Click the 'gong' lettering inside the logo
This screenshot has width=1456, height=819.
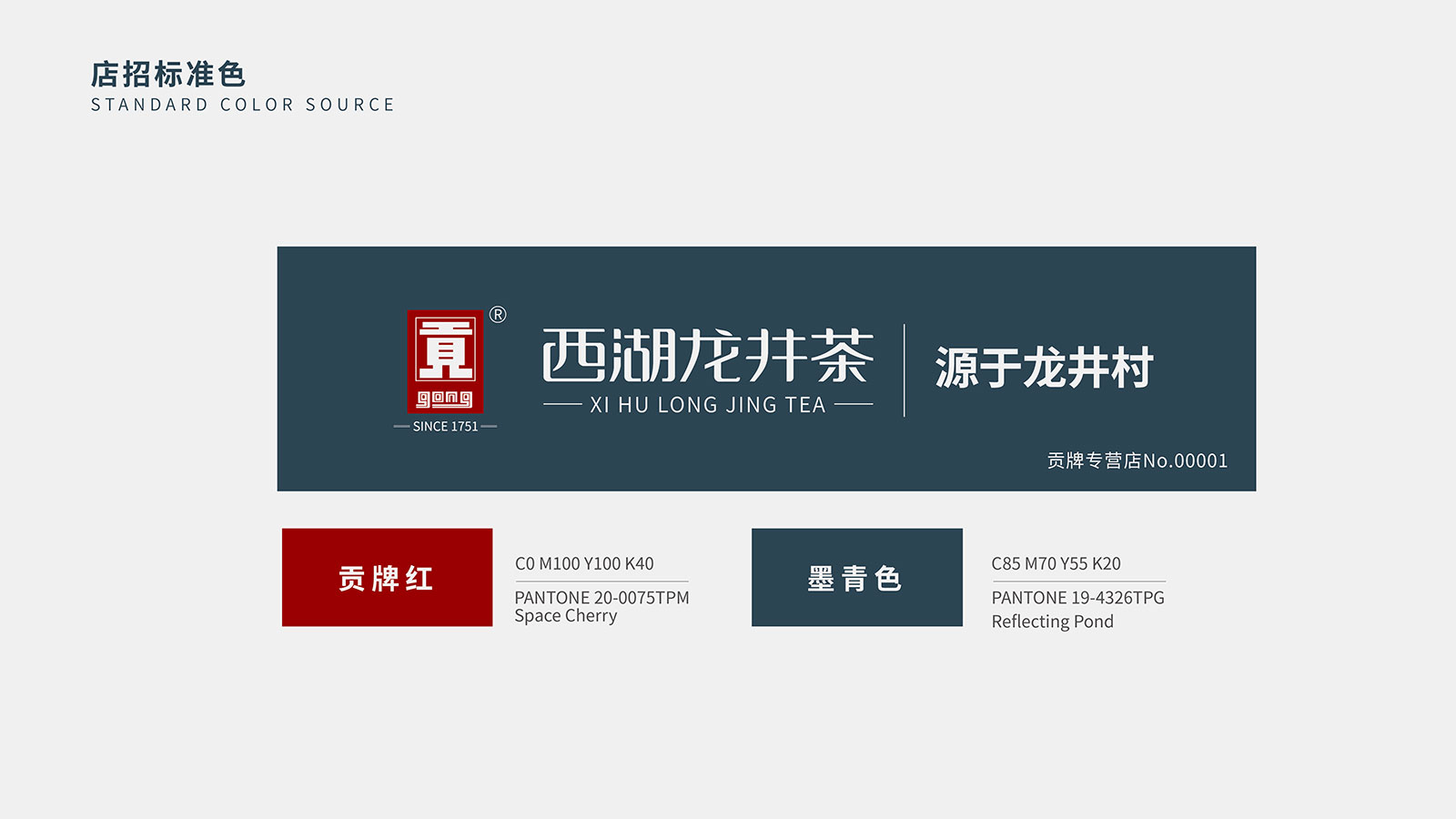click(x=445, y=399)
